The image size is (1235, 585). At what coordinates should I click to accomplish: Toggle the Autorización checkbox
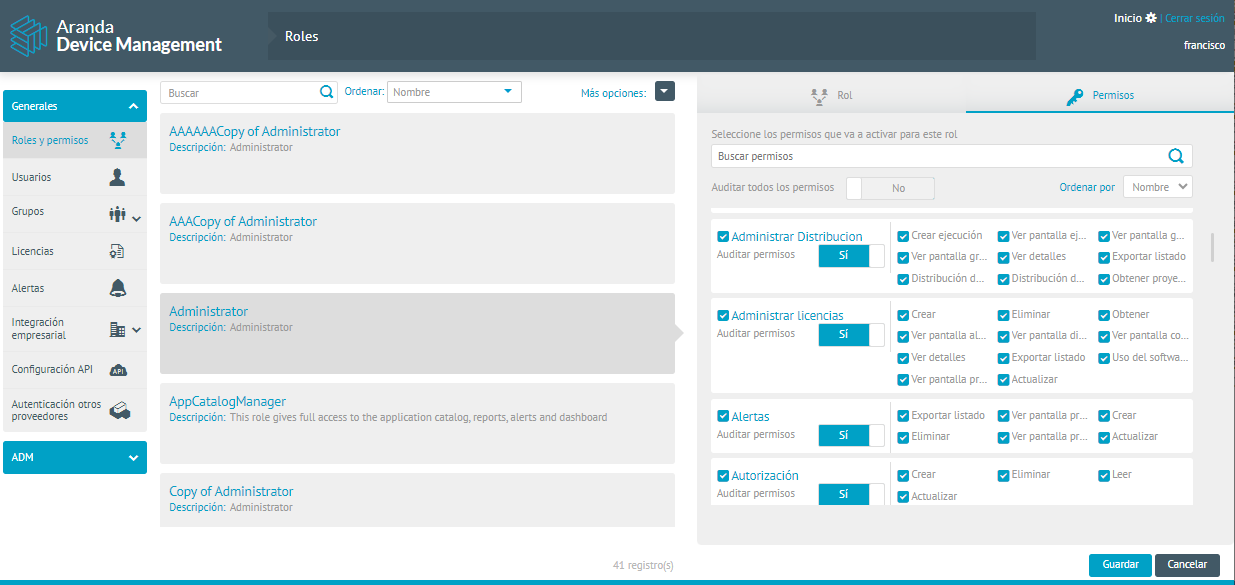point(723,476)
